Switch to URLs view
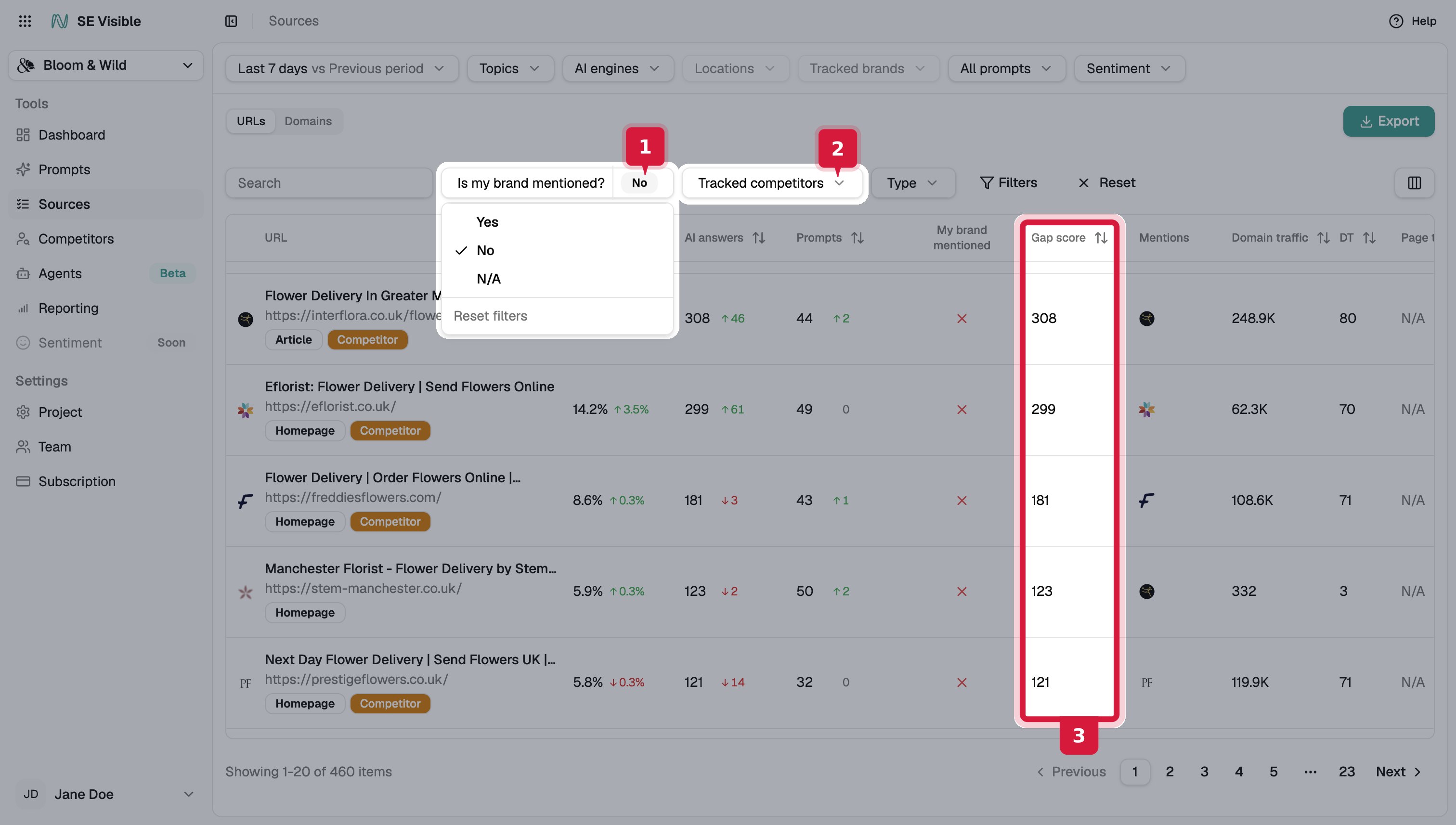Screen dimensions: 1456x825 click(250, 121)
